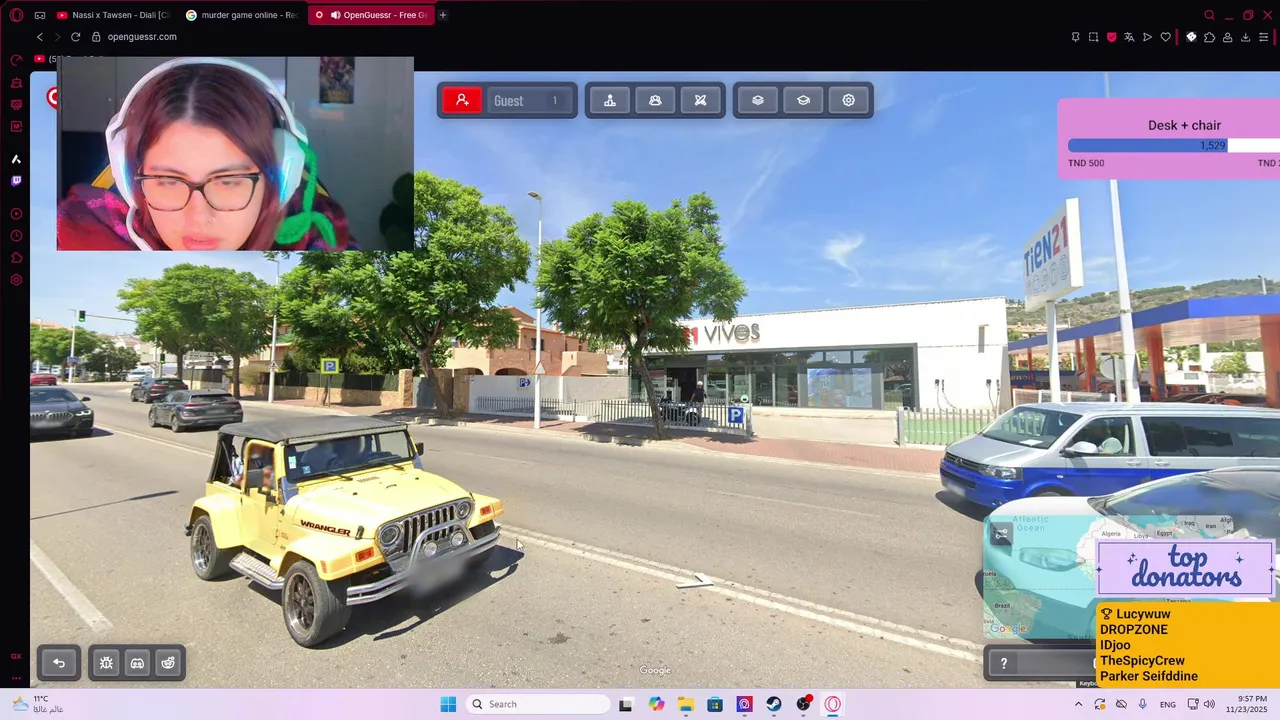Open File Explorer from taskbar
Image resolution: width=1280 pixels, height=720 pixels.
tap(686, 704)
